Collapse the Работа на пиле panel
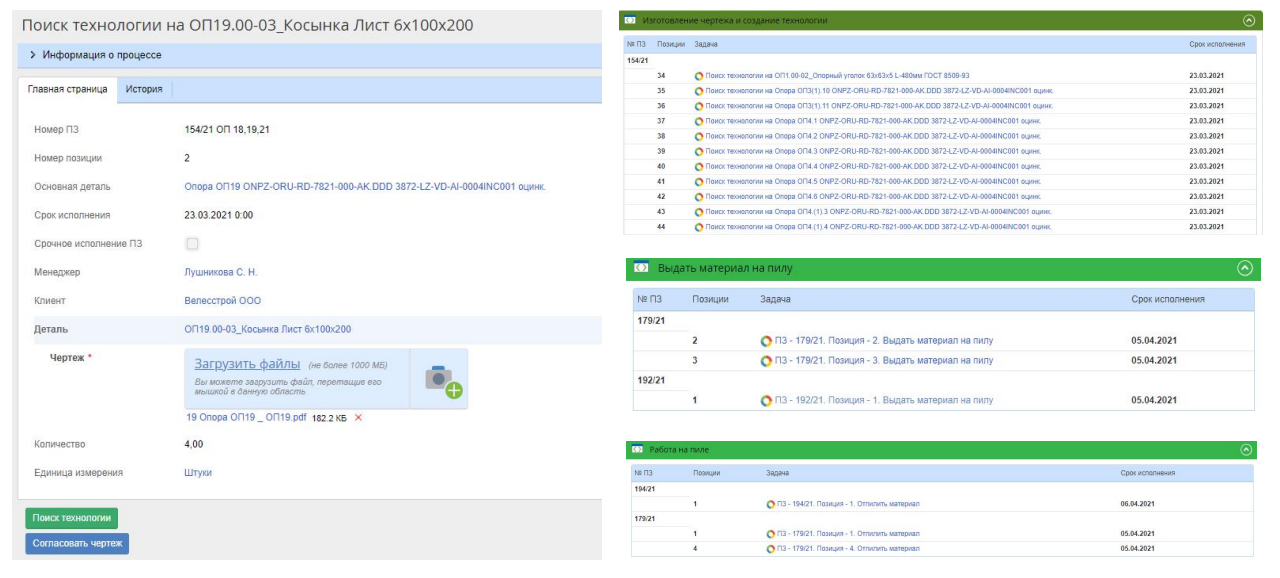 pyautogui.click(x=1246, y=450)
